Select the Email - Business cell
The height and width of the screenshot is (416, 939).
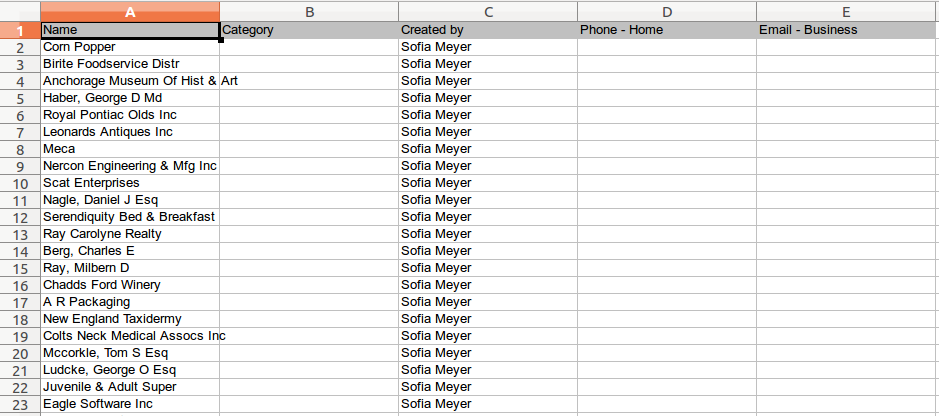click(x=846, y=30)
